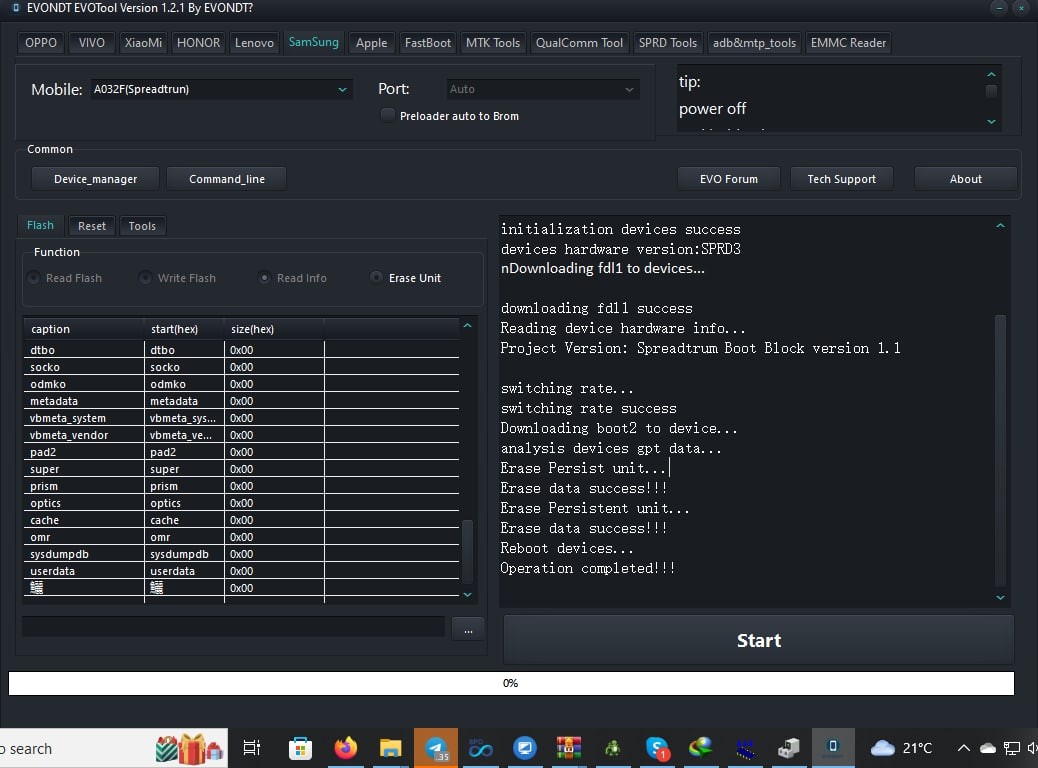Open the EVO Forum button
Viewport: 1038px width, 768px height.
pos(729,179)
